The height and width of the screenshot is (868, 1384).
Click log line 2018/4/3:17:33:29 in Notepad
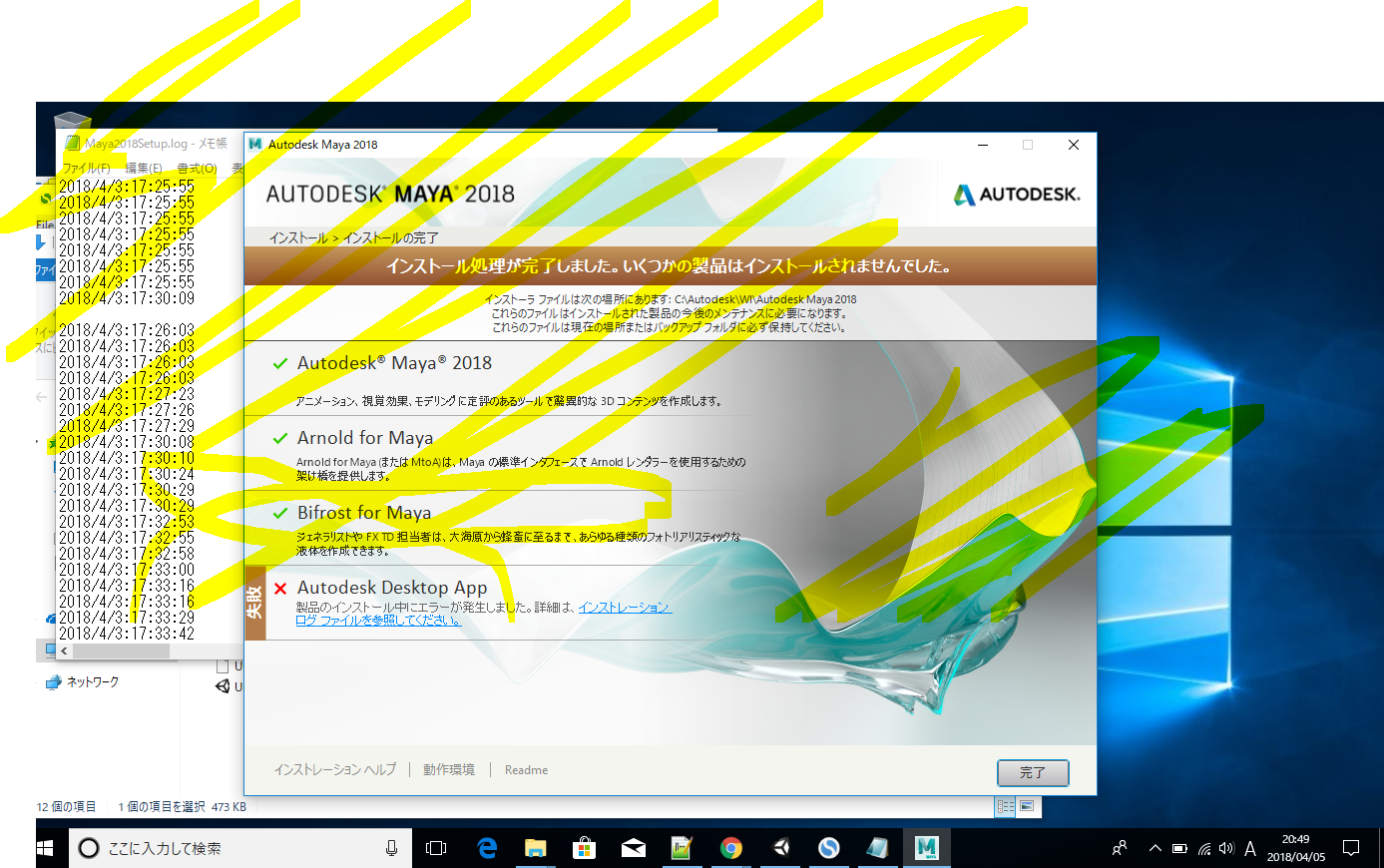[127, 618]
